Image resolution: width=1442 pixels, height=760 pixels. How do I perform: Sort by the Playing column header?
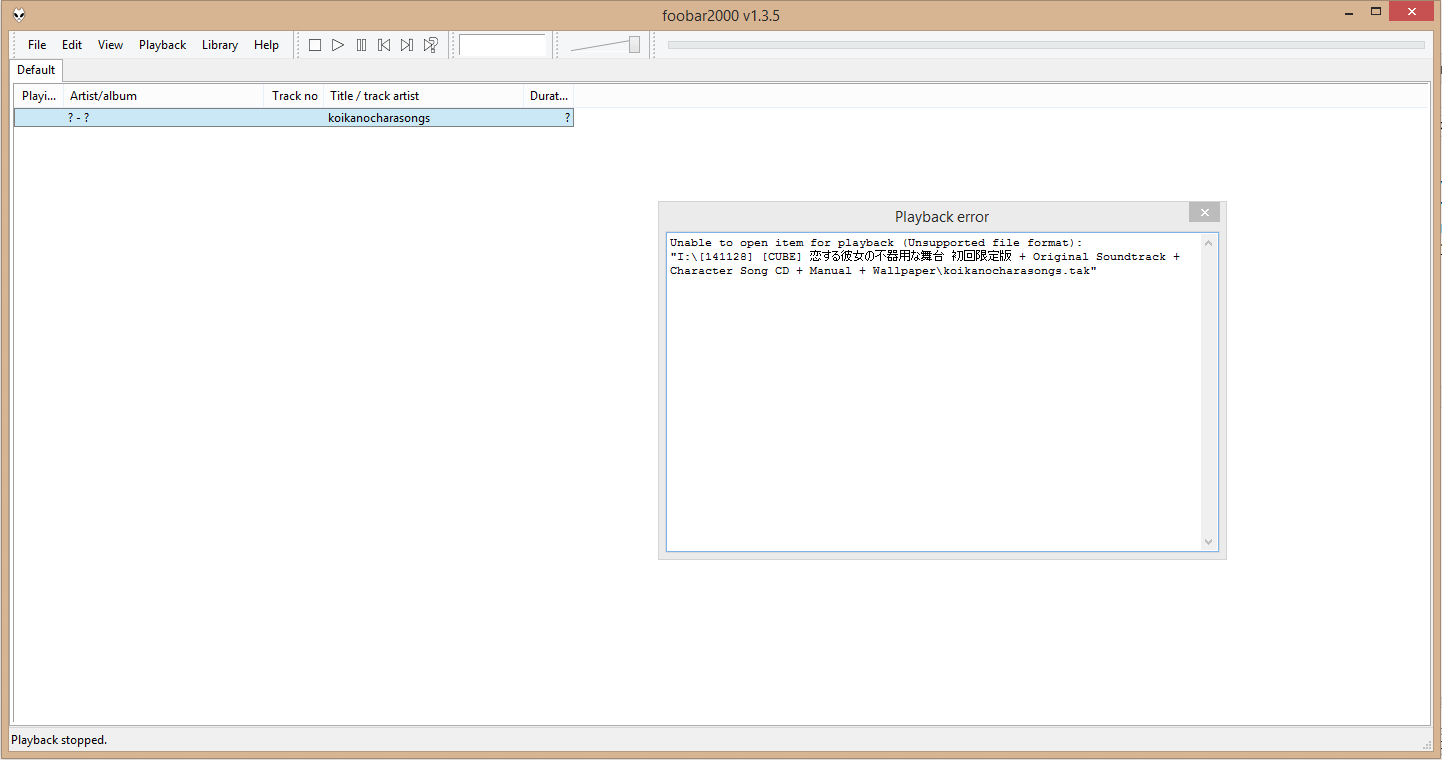(39, 96)
